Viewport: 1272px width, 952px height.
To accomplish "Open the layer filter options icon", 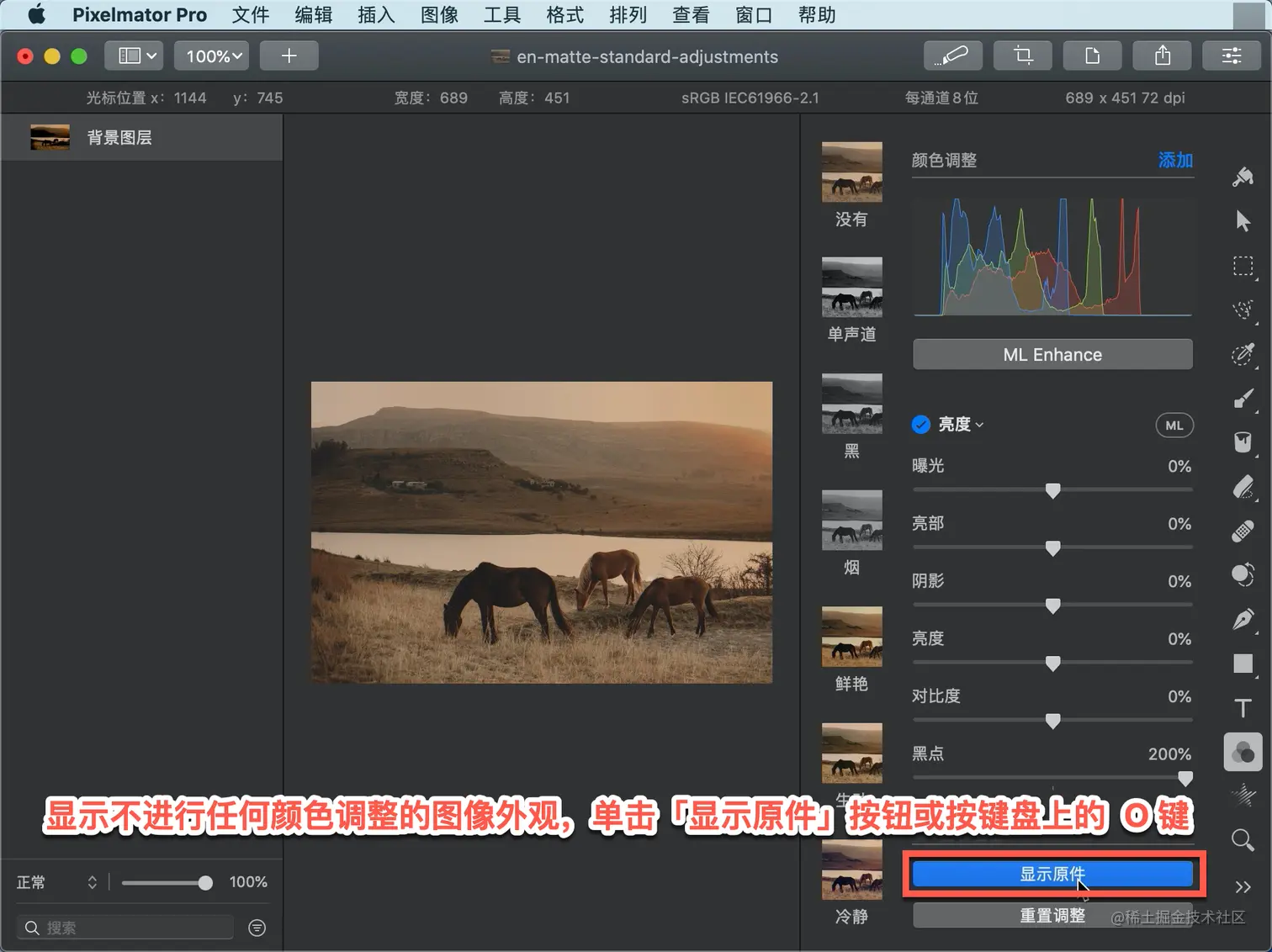I will [x=257, y=928].
